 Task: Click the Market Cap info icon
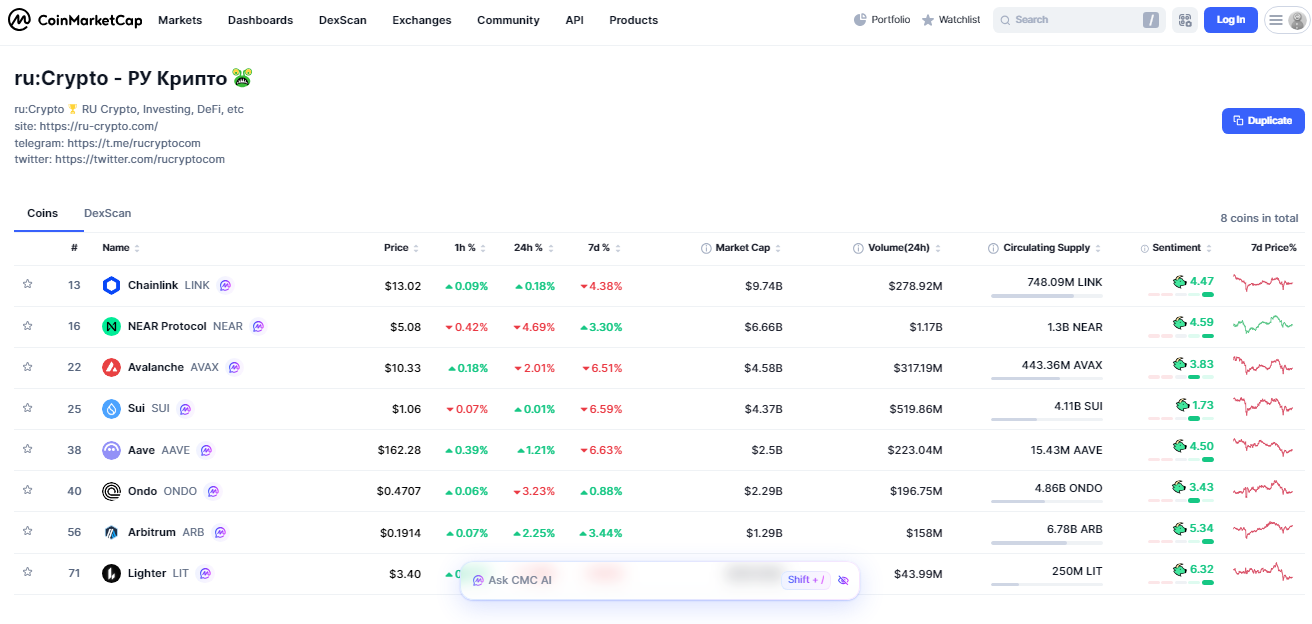[x=706, y=248]
